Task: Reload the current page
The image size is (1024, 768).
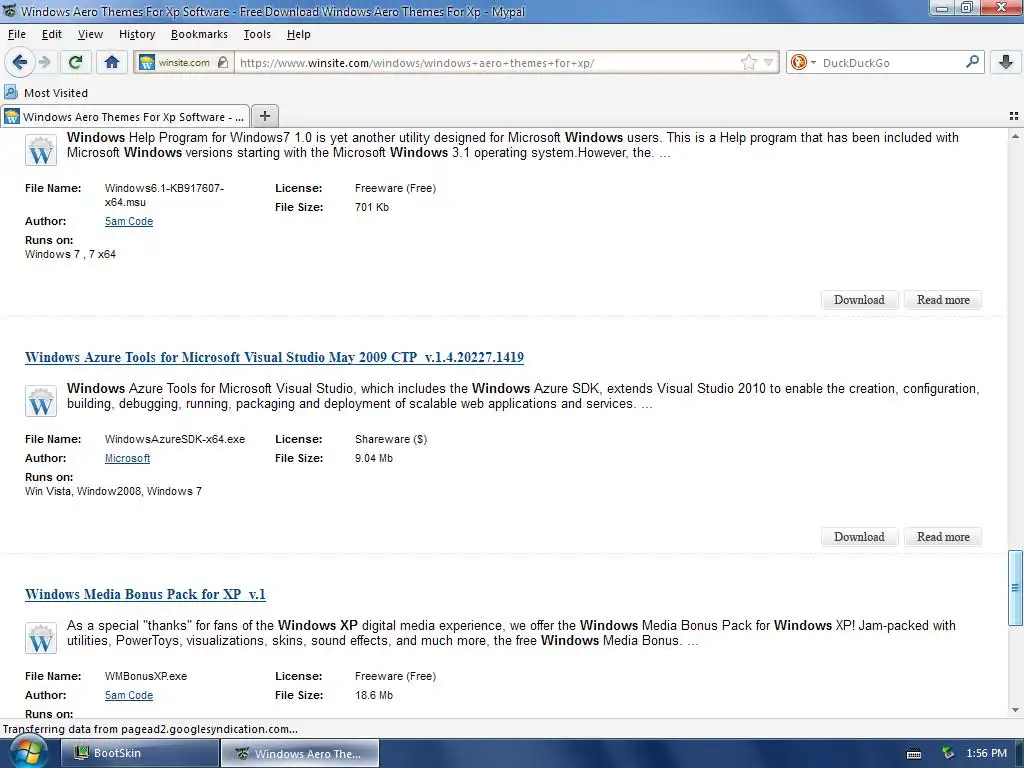Action: 75,62
